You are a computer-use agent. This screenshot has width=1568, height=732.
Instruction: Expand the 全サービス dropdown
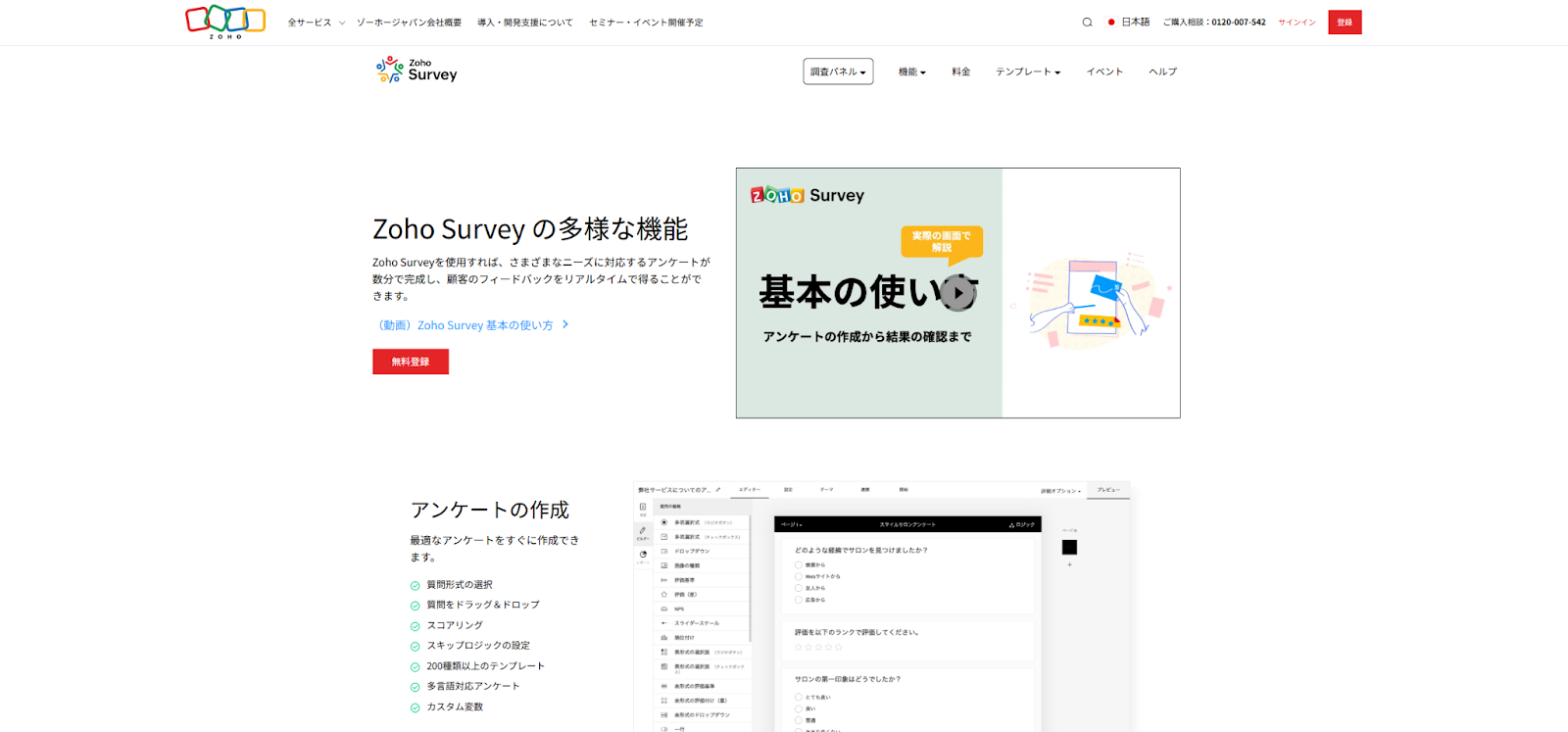tap(316, 23)
